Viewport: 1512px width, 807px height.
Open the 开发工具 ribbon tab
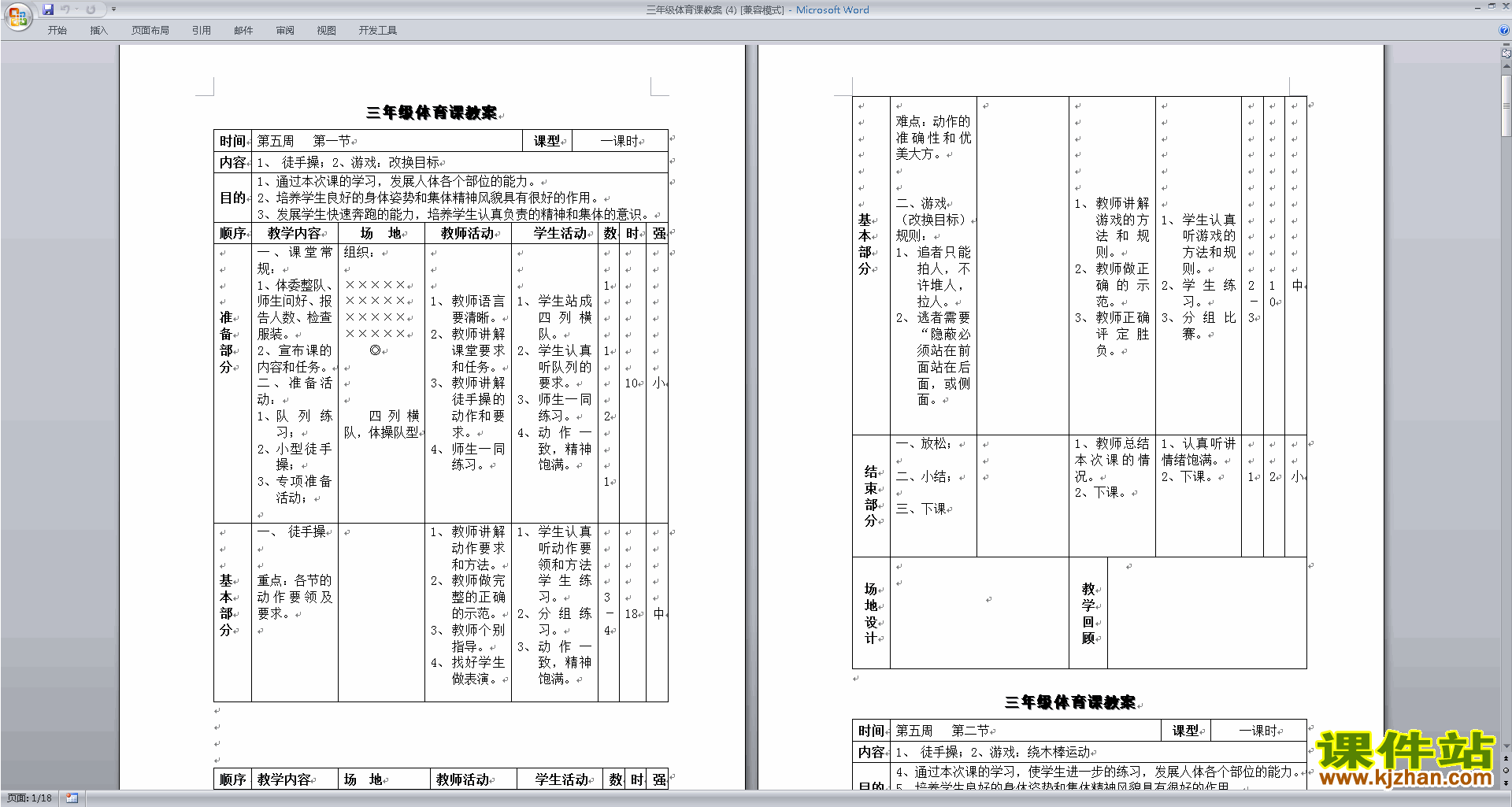378,31
